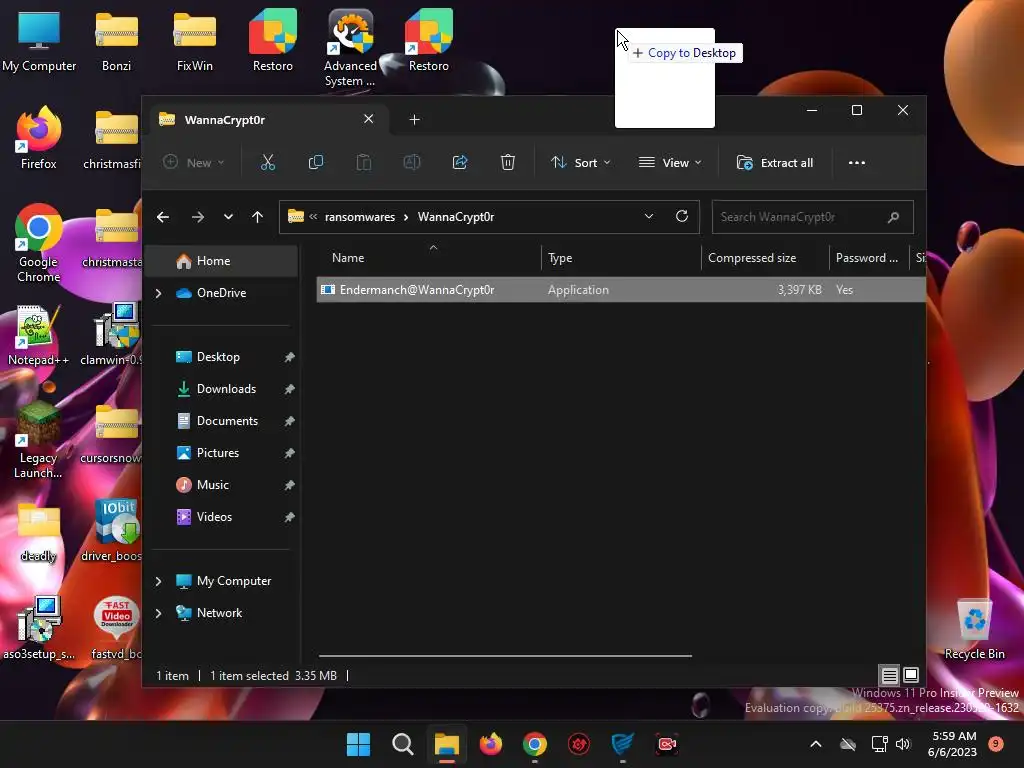1024x768 pixels.
Task: Select the Legacy Launcher Minecraft icon
Action: (x=39, y=439)
